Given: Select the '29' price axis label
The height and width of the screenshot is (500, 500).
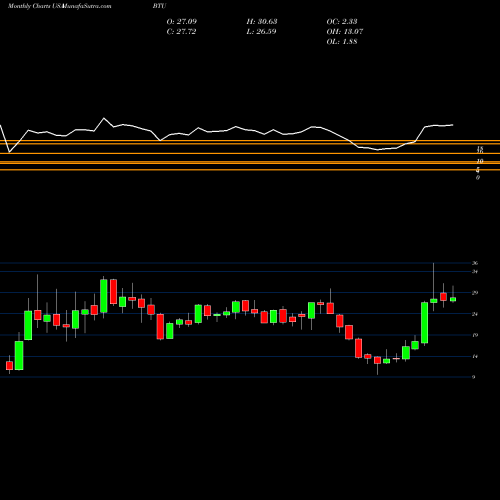Looking at the screenshot, I should point(475,293).
